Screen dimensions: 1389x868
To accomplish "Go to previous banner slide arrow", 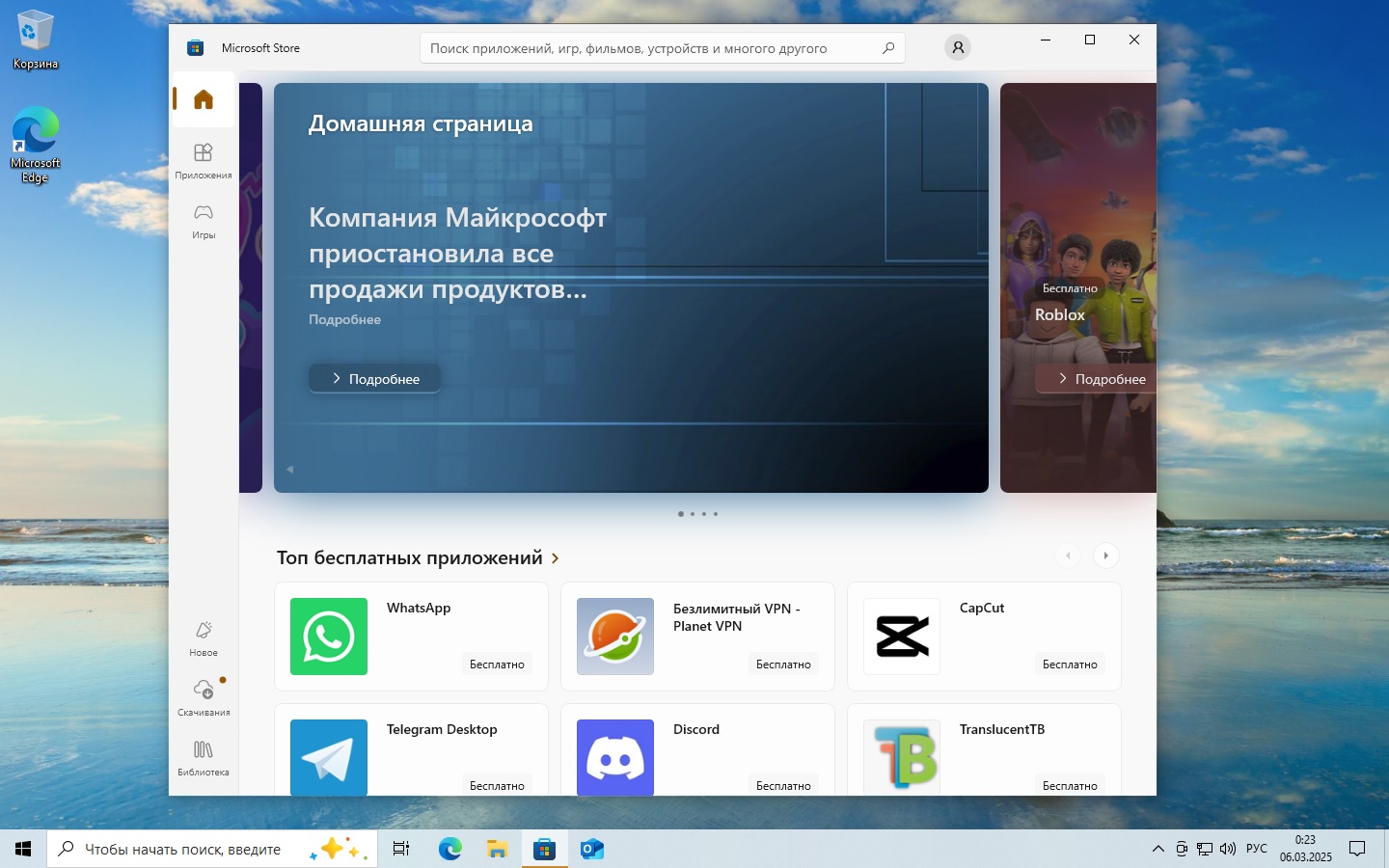I will [x=289, y=470].
